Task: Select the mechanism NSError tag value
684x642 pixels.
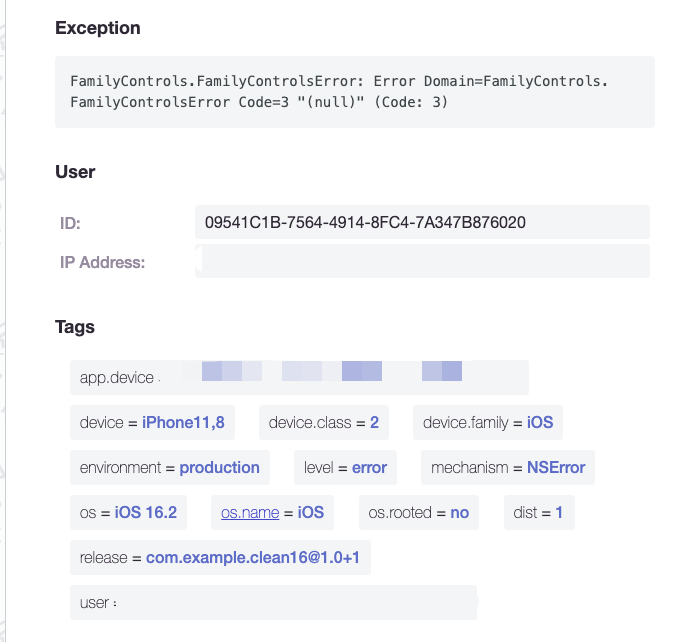Action: point(556,468)
